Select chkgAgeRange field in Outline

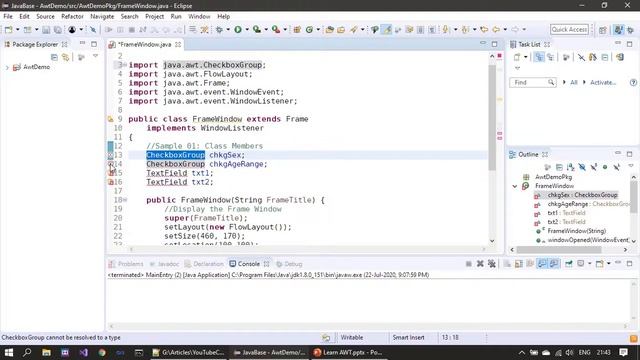[582, 204]
